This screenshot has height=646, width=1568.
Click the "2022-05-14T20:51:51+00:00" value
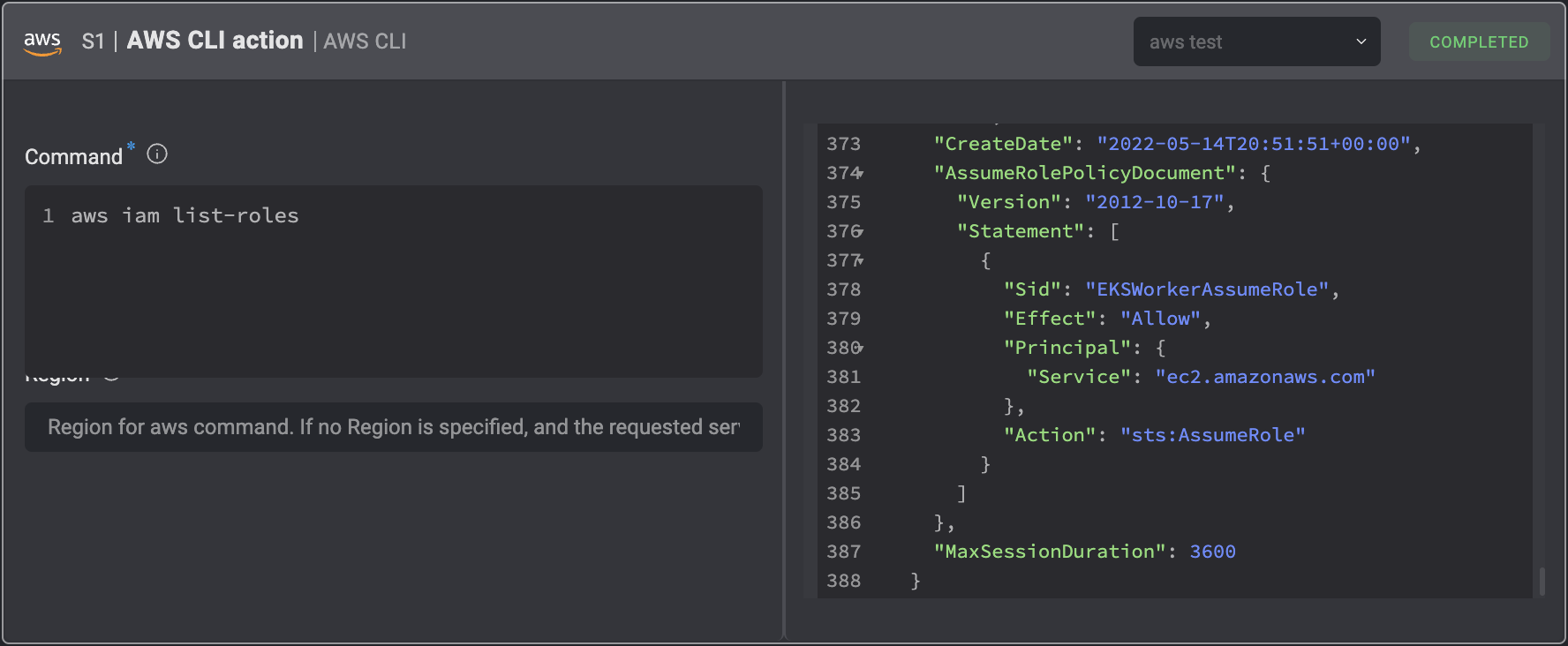tap(1254, 144)
